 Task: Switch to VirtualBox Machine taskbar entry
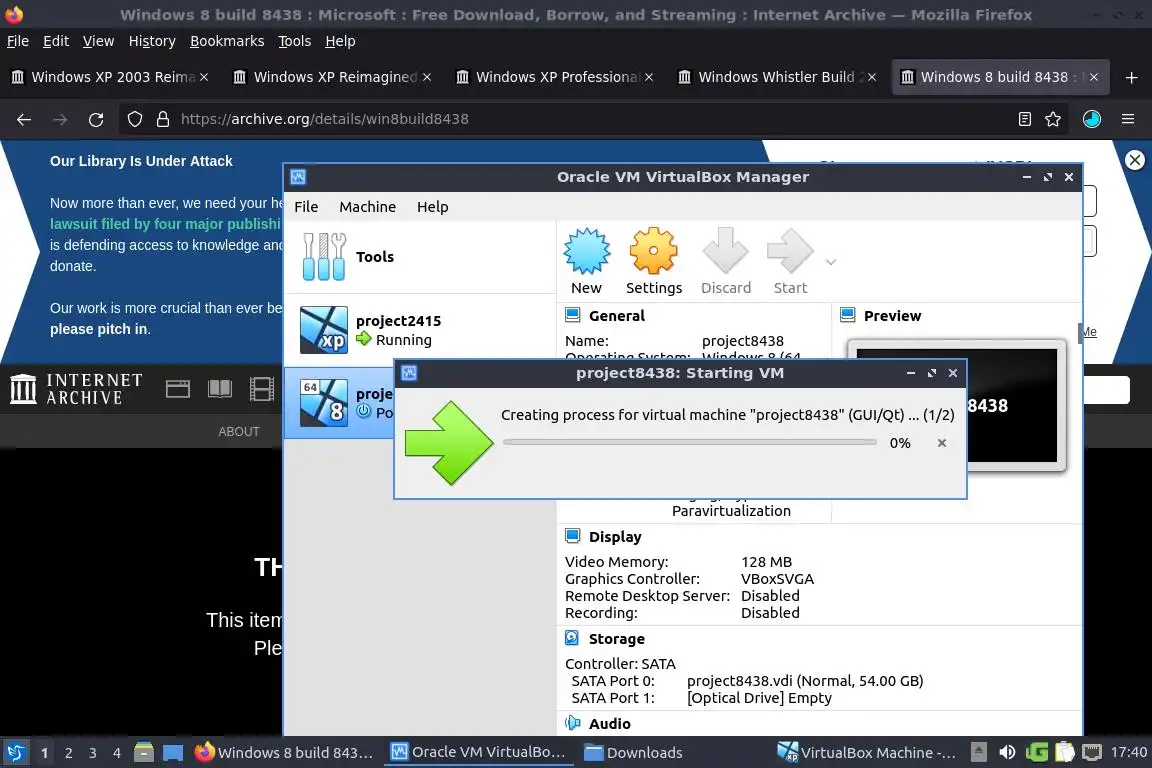[868, 753]
